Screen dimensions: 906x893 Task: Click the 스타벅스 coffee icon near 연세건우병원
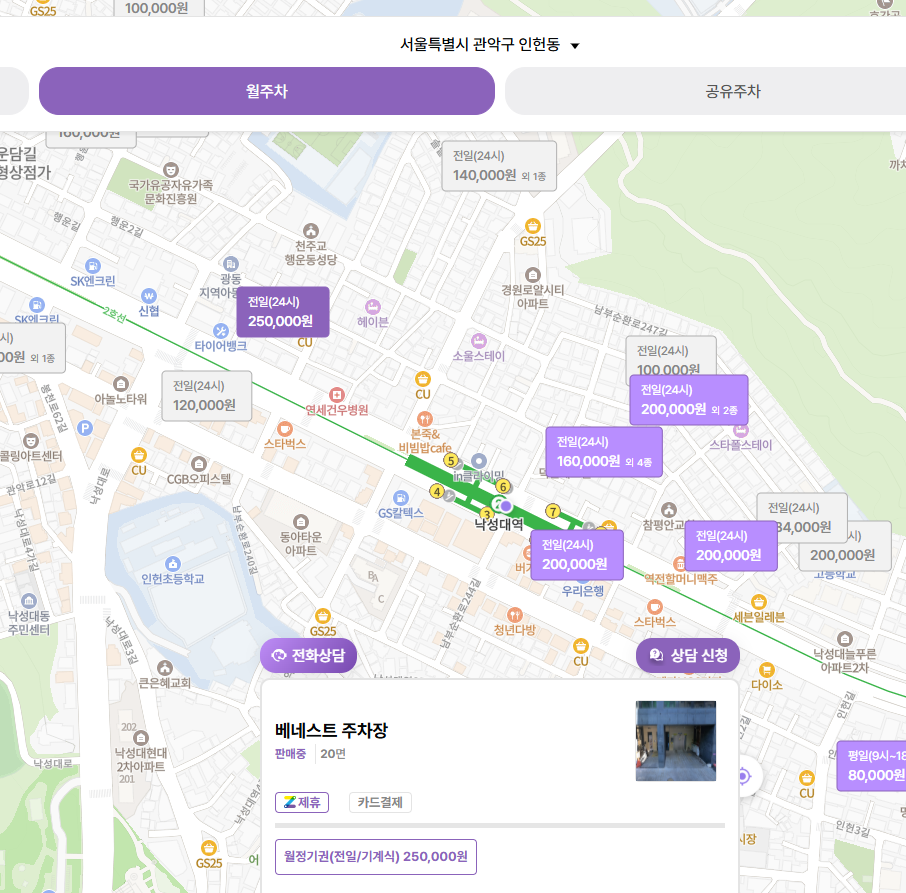[x=284, y=429]
